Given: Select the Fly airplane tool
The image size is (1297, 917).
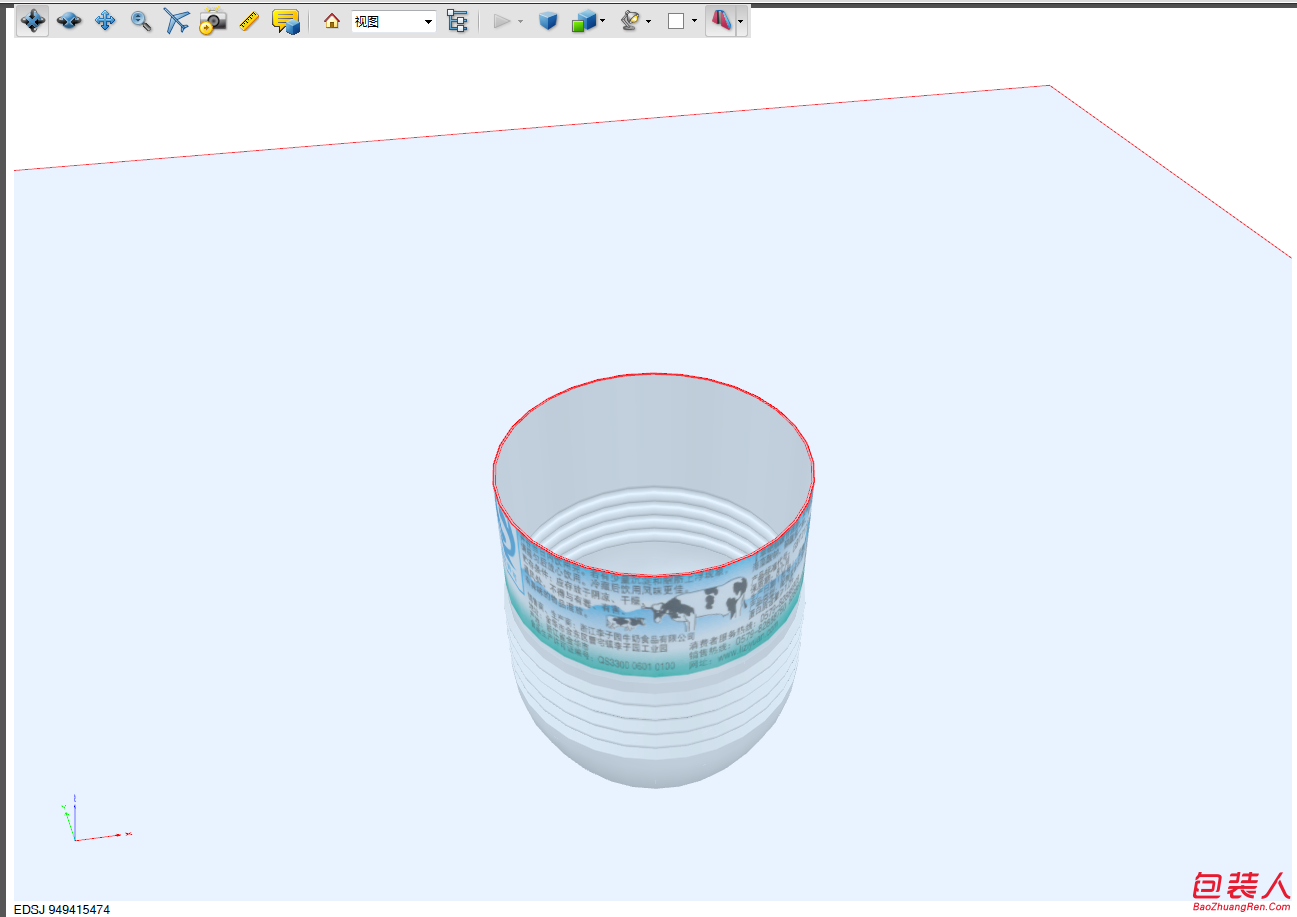Looking at the screenshot, I should coord(177,21).
